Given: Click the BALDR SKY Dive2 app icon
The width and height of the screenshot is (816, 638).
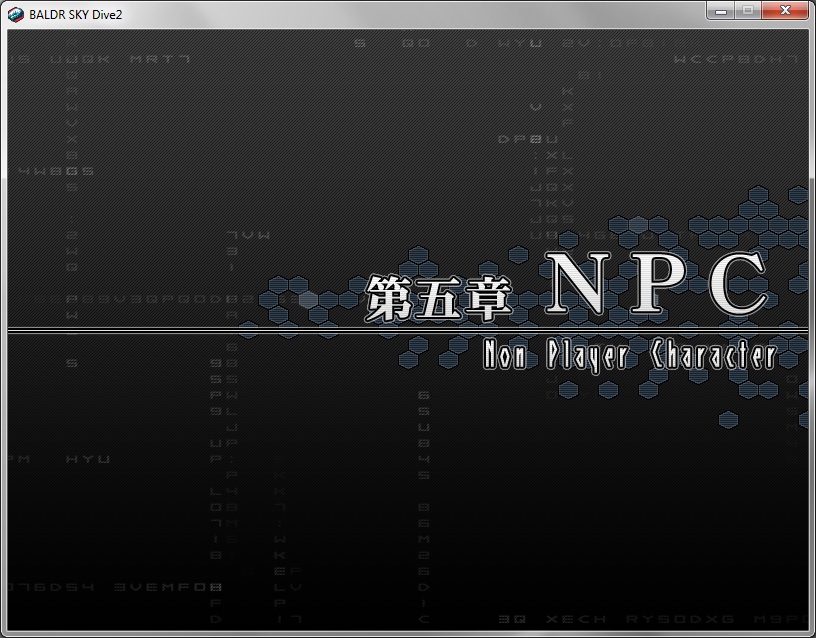Looking at the screenshot, I should coord(16,15).
